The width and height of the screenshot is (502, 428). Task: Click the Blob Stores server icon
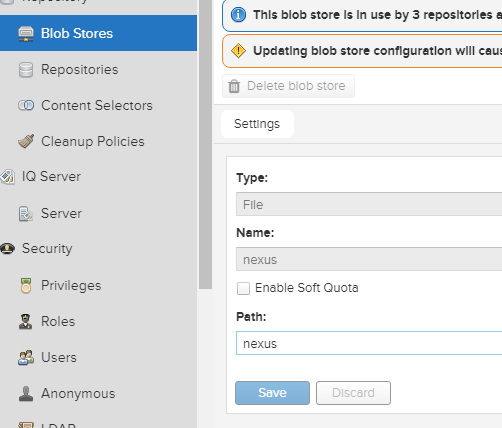26,33
